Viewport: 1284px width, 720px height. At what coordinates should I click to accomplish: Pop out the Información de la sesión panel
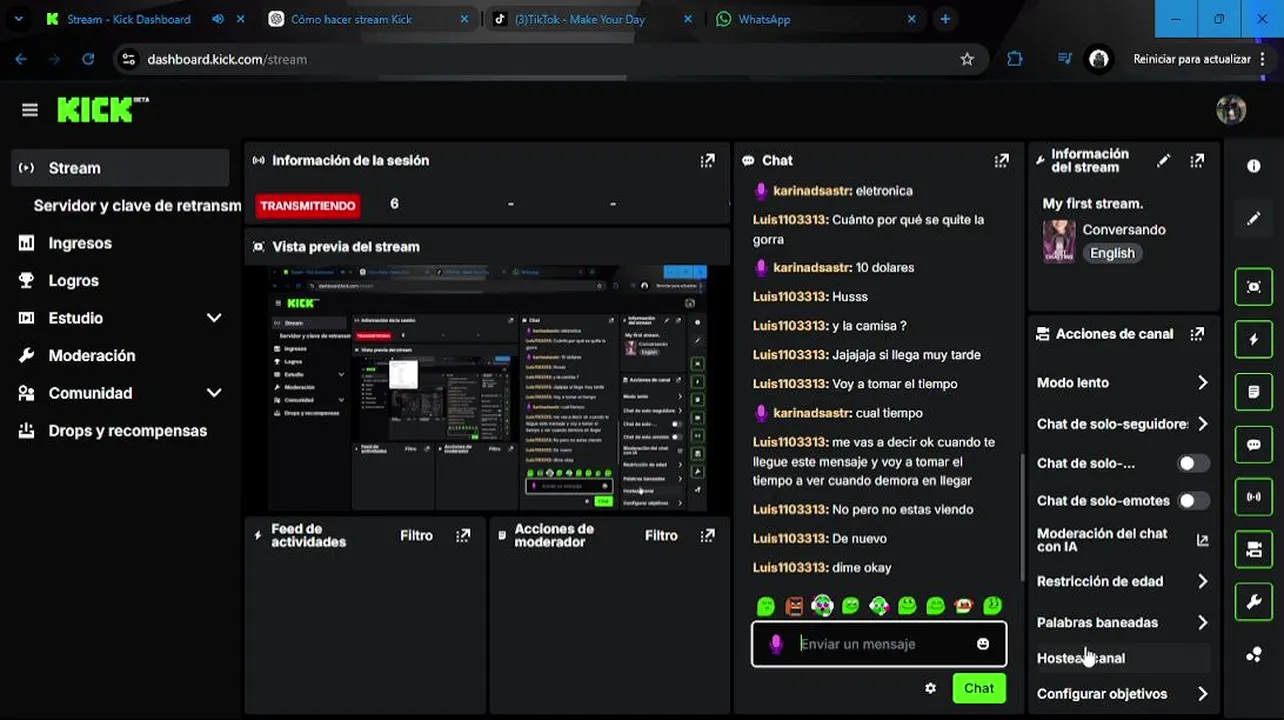(708, 160)
